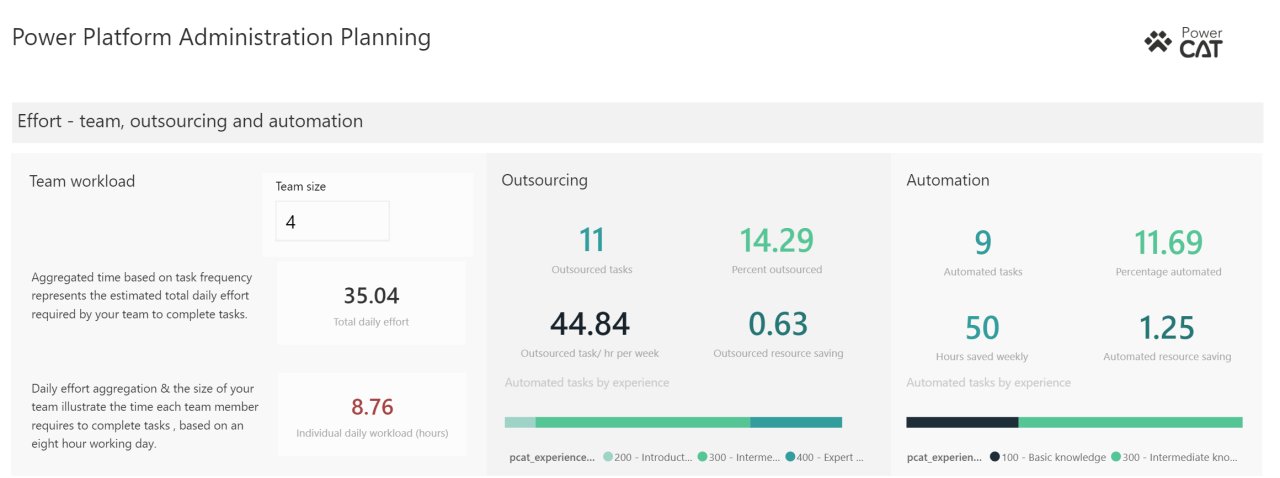
Task: Click the Team workload heading
Action: pyautogui.click(x=82, y=181)
